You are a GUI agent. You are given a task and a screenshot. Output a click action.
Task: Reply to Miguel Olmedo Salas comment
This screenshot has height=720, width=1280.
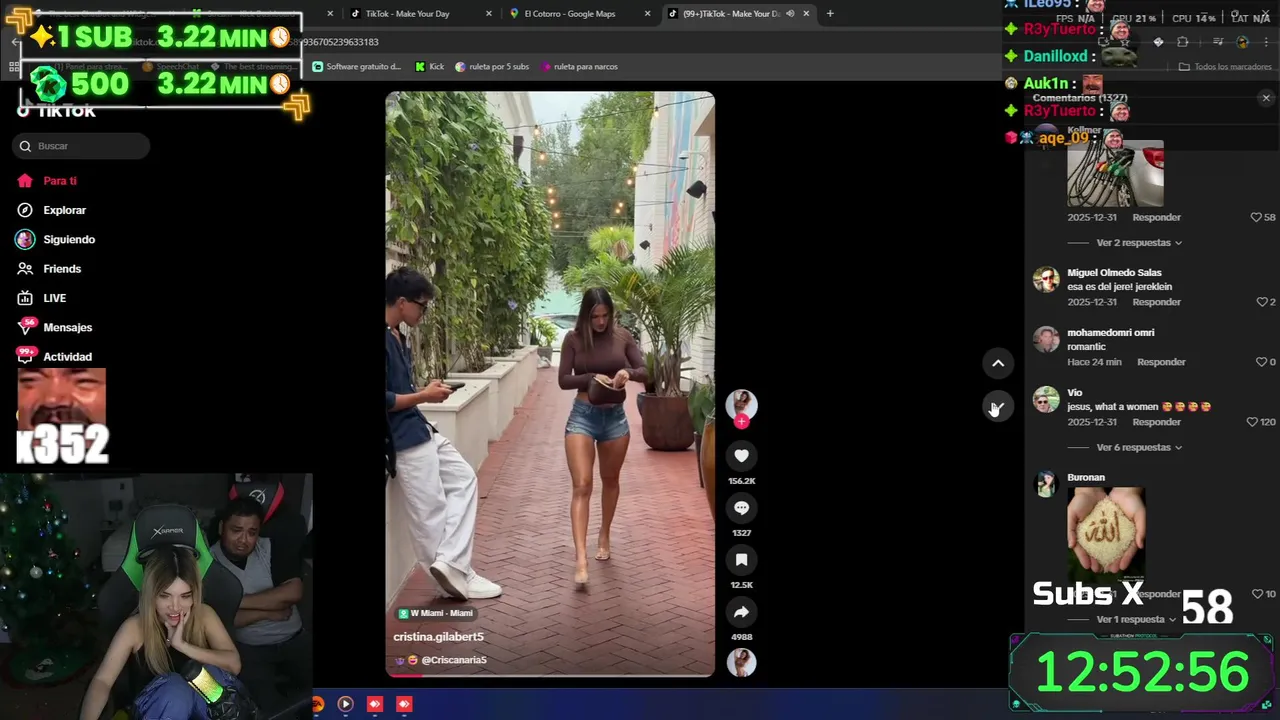coord(1156,302)
